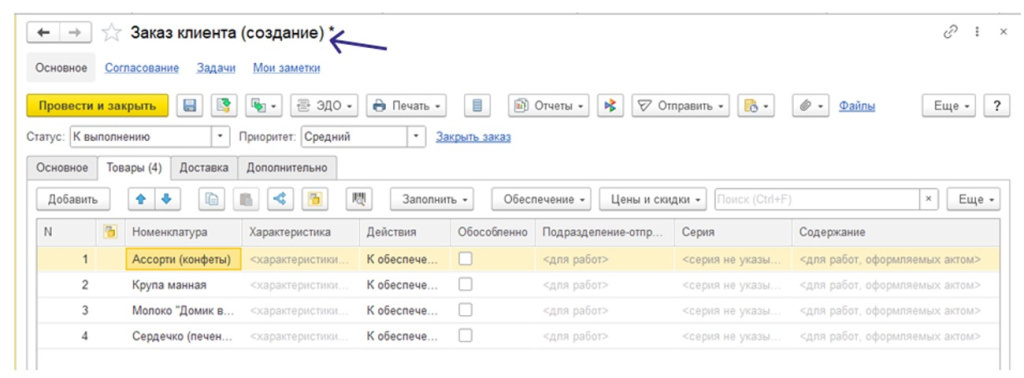Click the Статус field К выполнению
1024x378 pixels.
click(140, 137)
